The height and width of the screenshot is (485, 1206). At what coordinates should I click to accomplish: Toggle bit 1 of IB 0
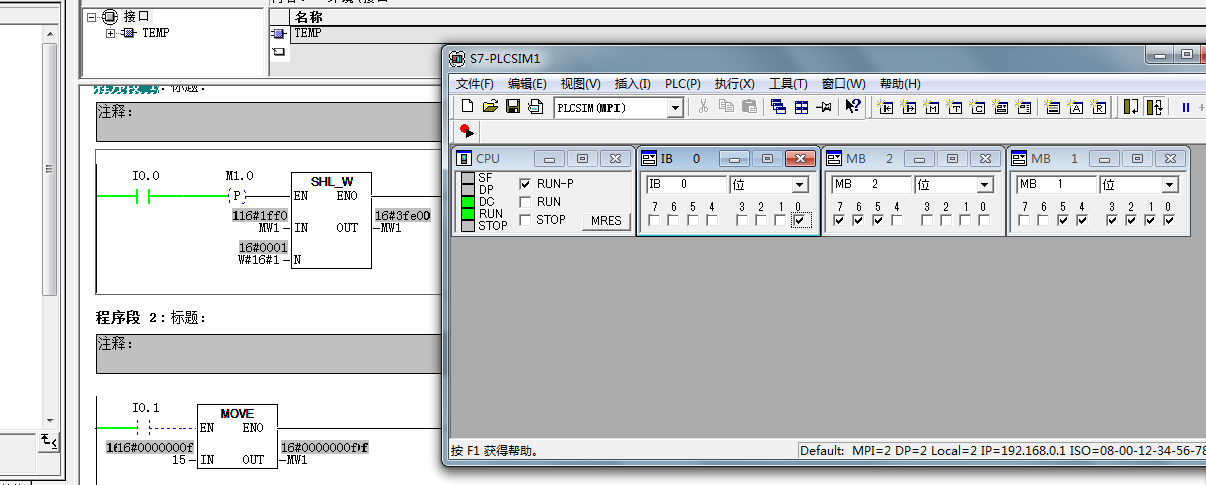pyautogui.click(x=780, y=220)
